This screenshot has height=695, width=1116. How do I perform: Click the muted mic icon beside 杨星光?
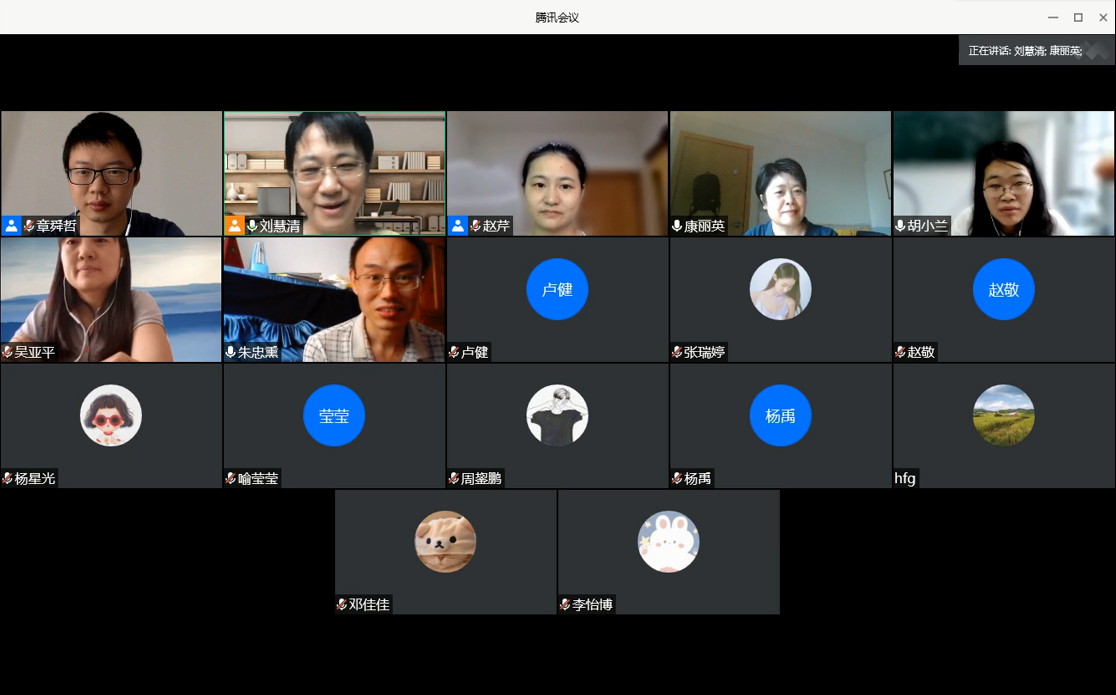coord(7,478)
